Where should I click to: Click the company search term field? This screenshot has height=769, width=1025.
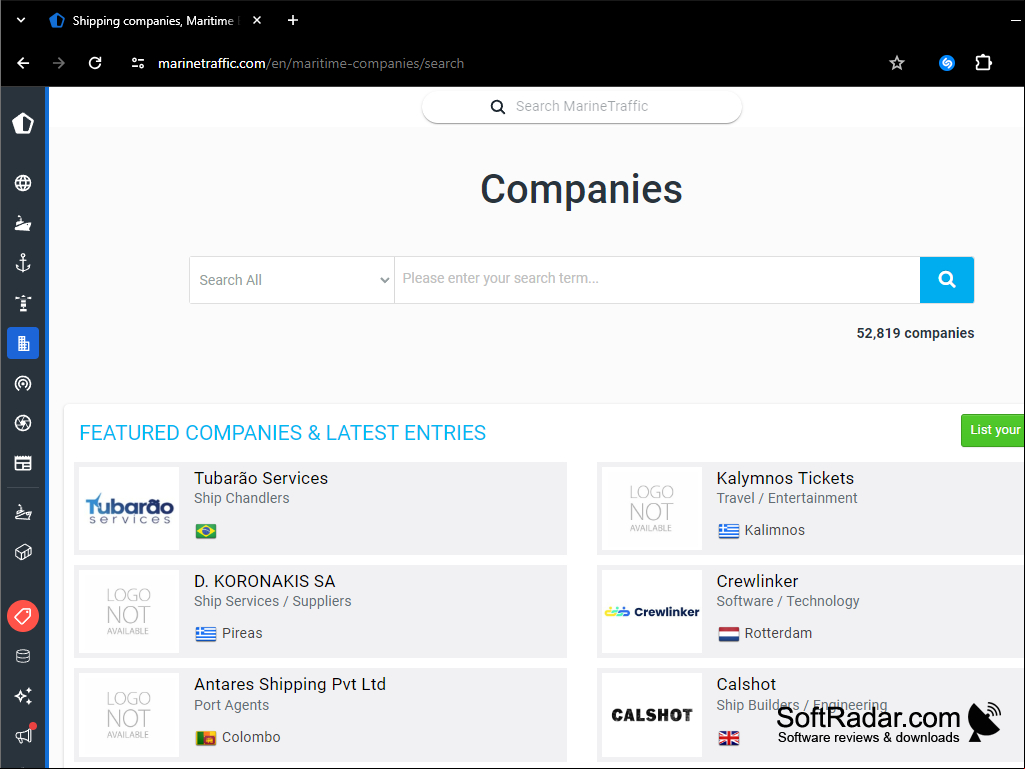657,279
